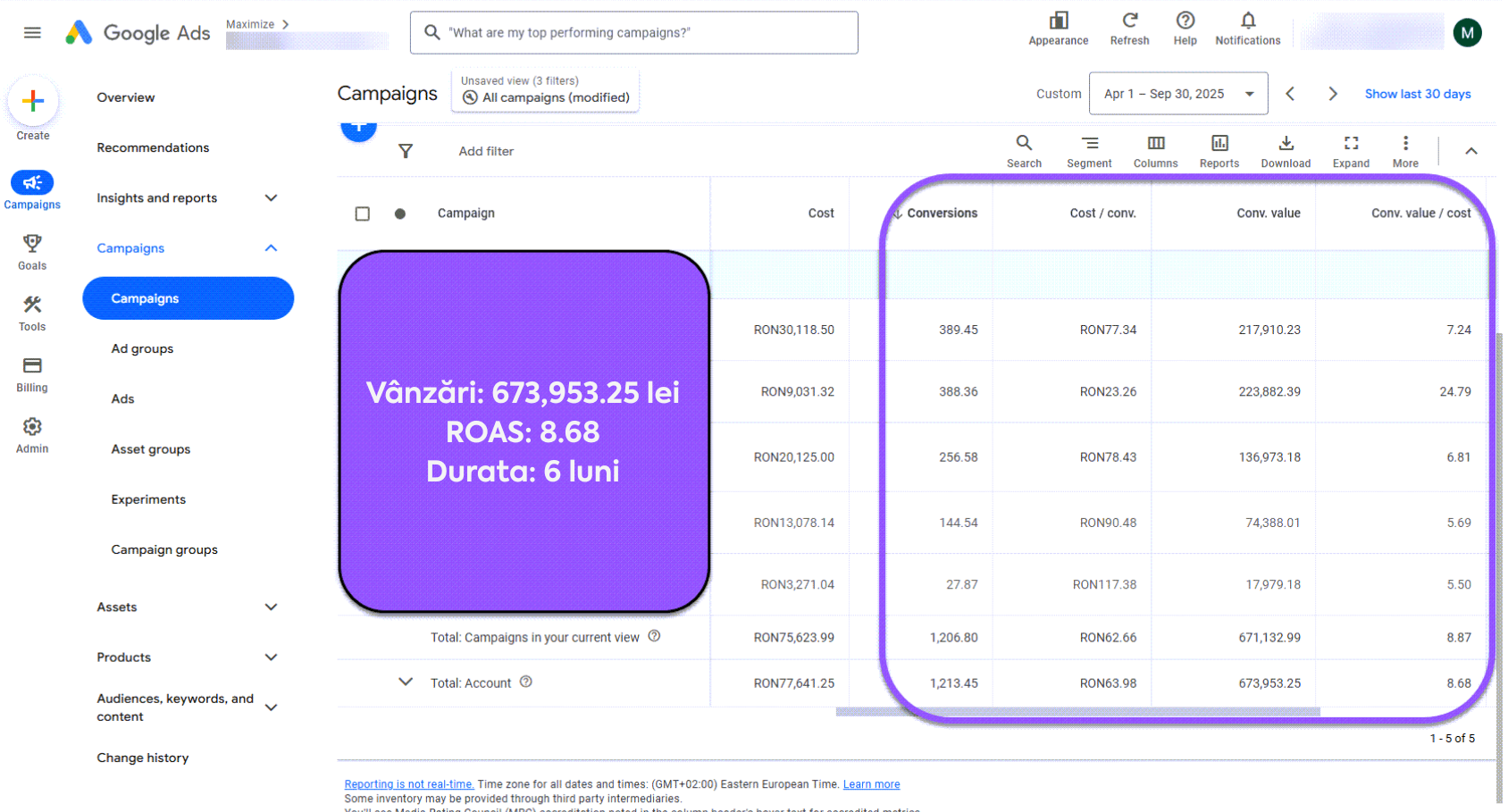Click the vertical page scrollbar
The width and height of the screenshot is (1508, 812).
click(x=1499, y=567)
